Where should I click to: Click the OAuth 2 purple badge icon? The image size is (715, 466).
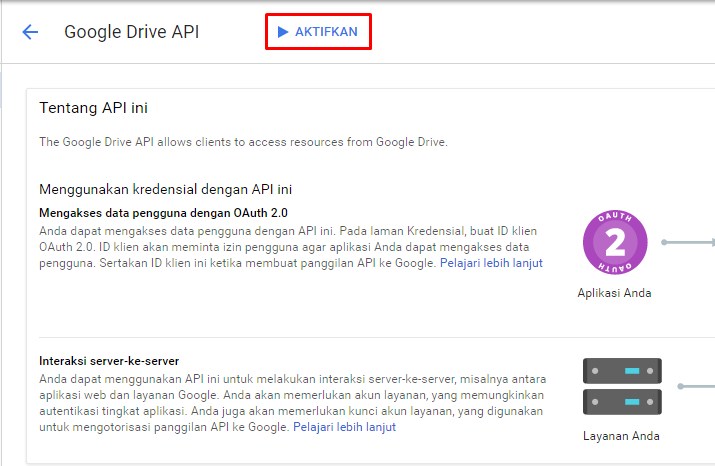615,242
